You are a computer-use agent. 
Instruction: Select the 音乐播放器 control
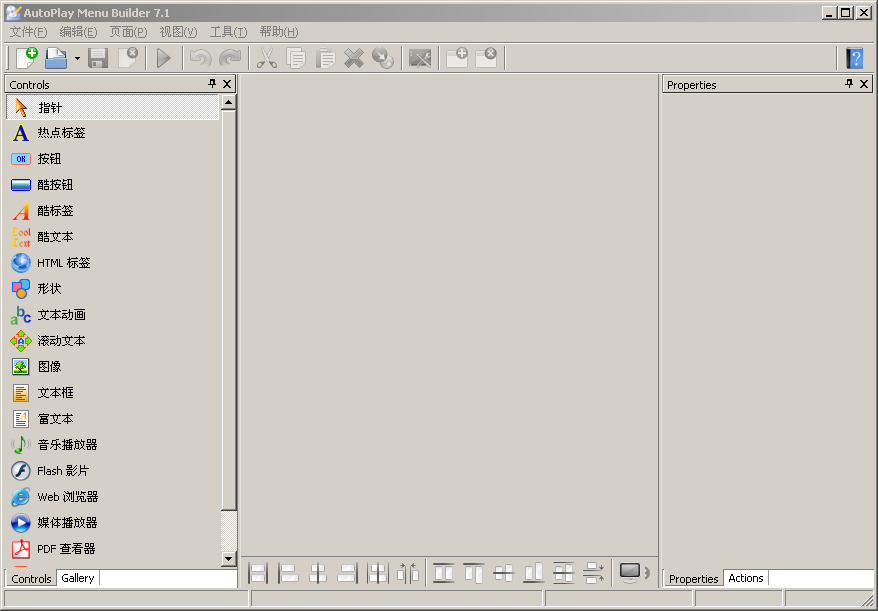113,445
